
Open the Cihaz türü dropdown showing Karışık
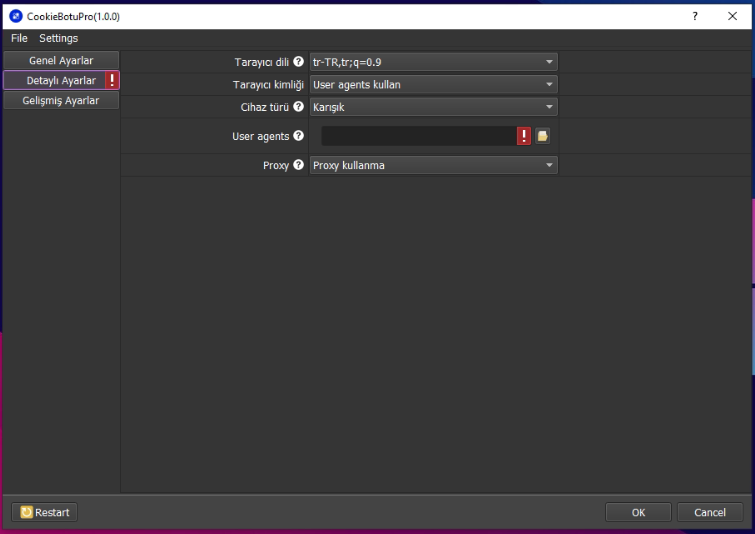pyautogui.click(x=433, y=107)
